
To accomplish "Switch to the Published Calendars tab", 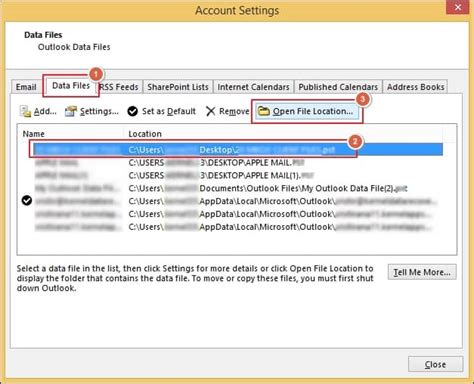I will 338,87.
